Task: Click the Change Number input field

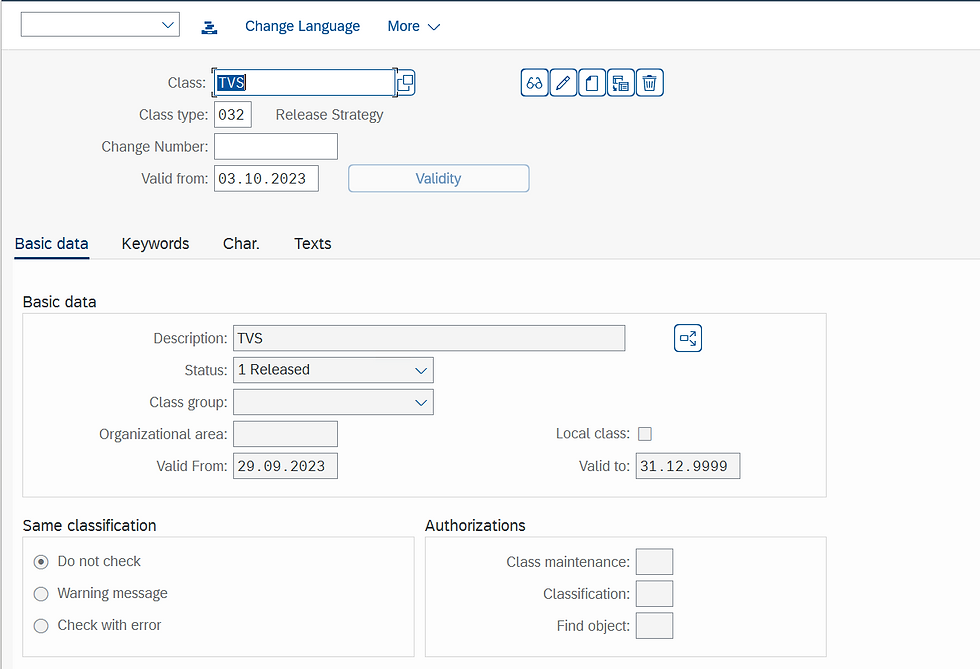Action: [276, 146]
